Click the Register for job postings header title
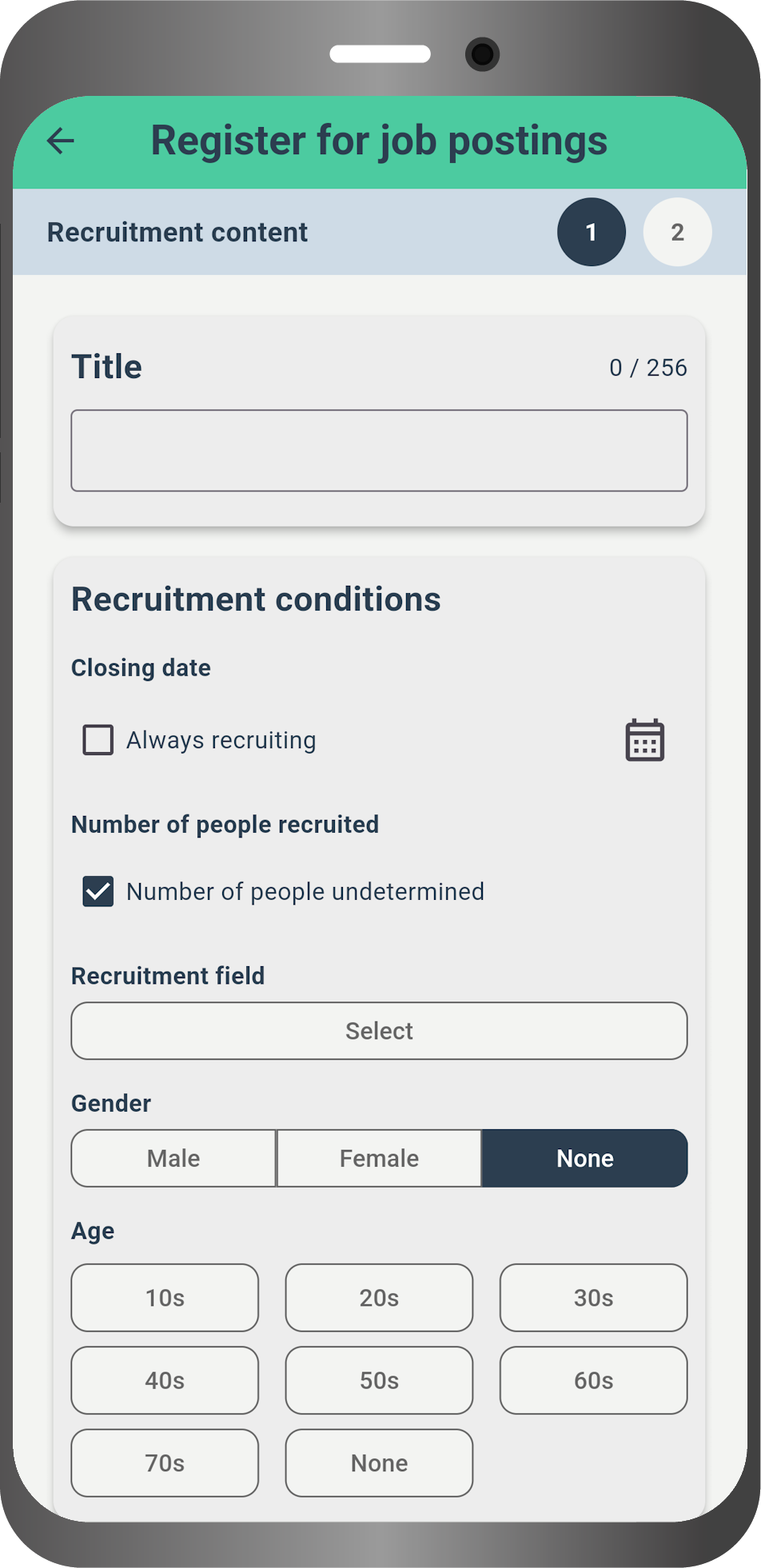 pos(379,141)
